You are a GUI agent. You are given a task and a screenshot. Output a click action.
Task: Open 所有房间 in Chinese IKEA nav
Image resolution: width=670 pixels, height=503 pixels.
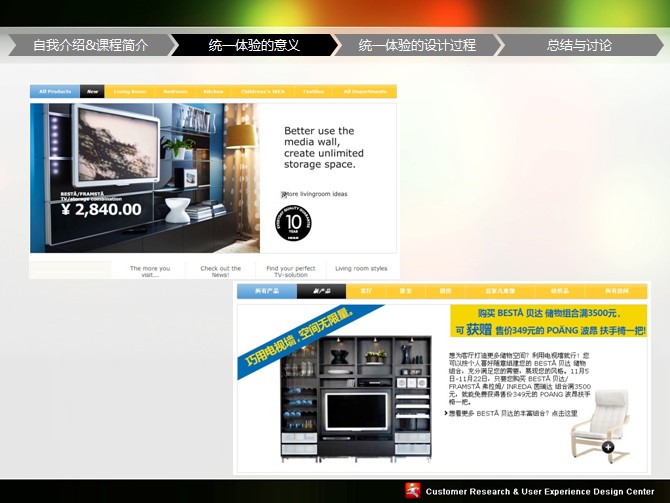[x=617, y=291]
